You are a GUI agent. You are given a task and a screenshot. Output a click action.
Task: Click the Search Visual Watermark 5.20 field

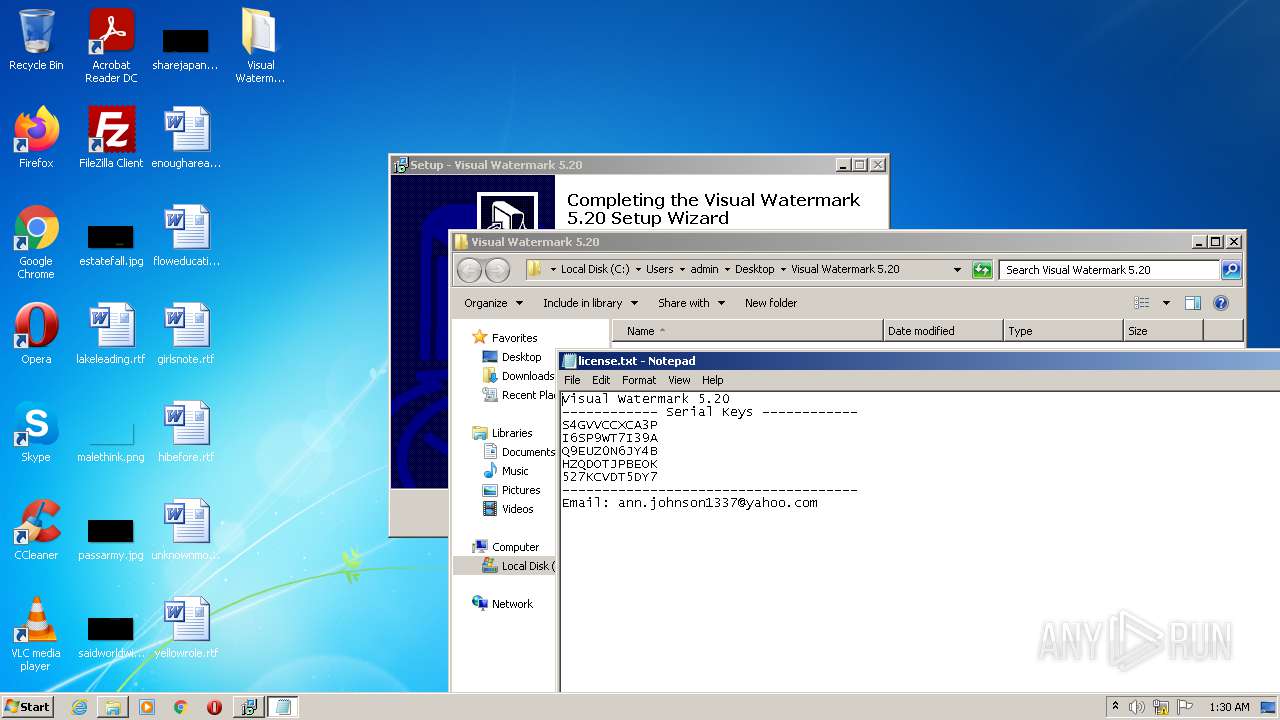click(x=1109, y=270)
